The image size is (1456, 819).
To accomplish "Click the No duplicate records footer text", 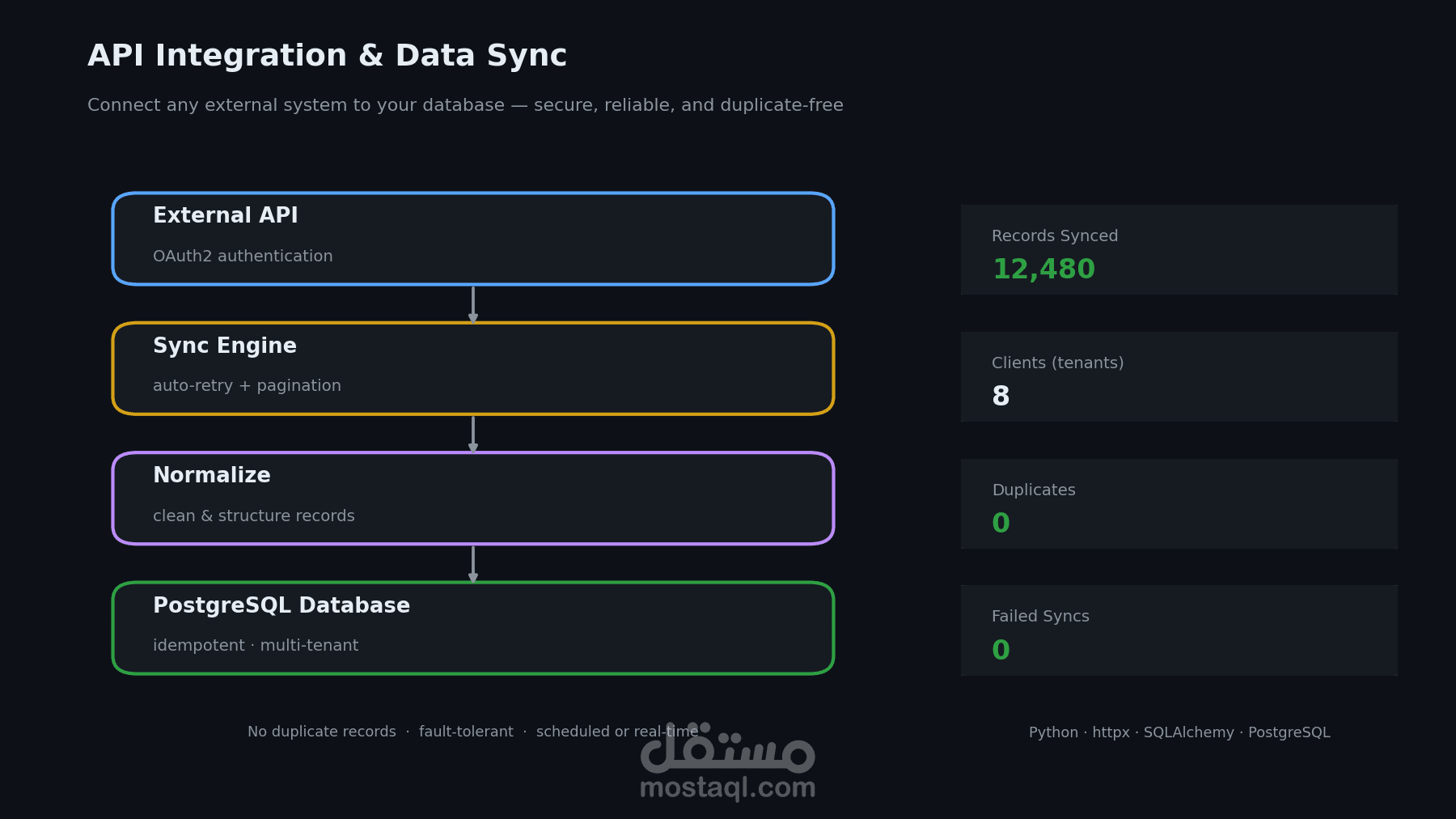I will pyautogui.click(x=322, y=732).
